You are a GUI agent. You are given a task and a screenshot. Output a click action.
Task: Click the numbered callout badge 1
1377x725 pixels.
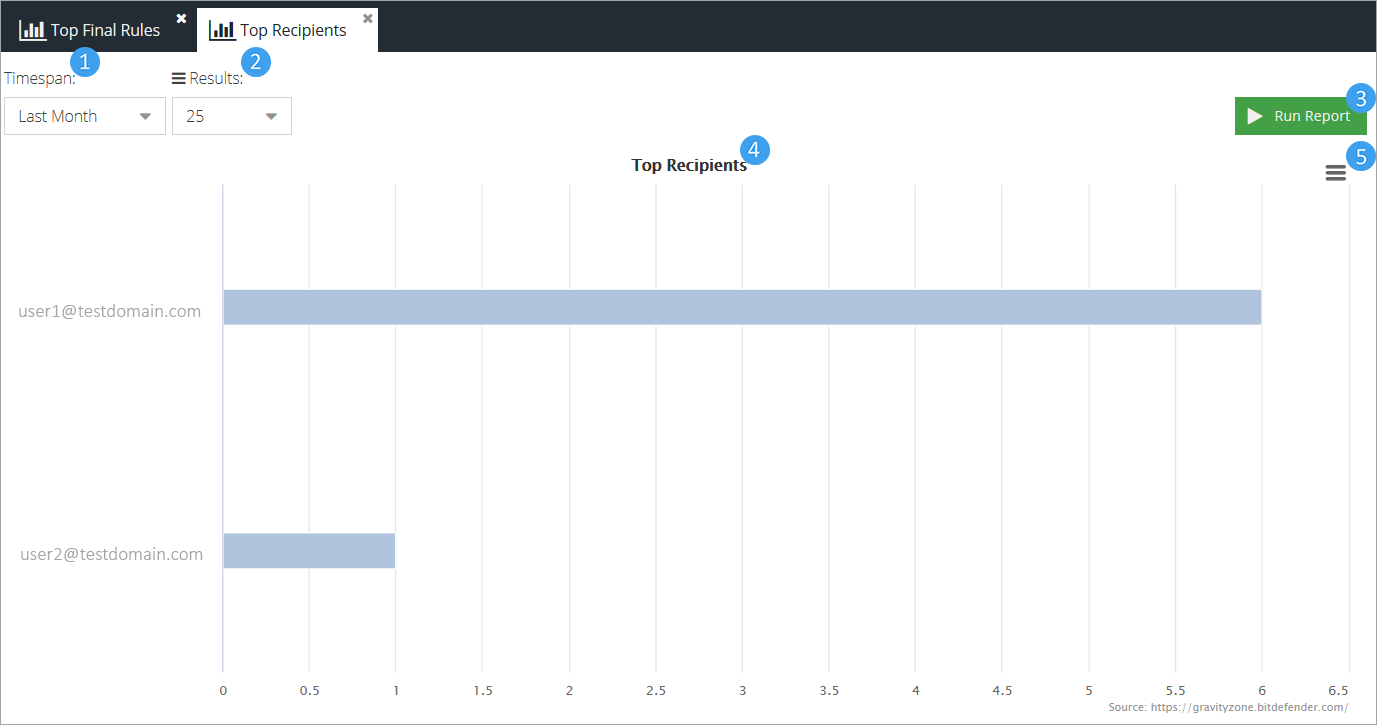point(84,62)
